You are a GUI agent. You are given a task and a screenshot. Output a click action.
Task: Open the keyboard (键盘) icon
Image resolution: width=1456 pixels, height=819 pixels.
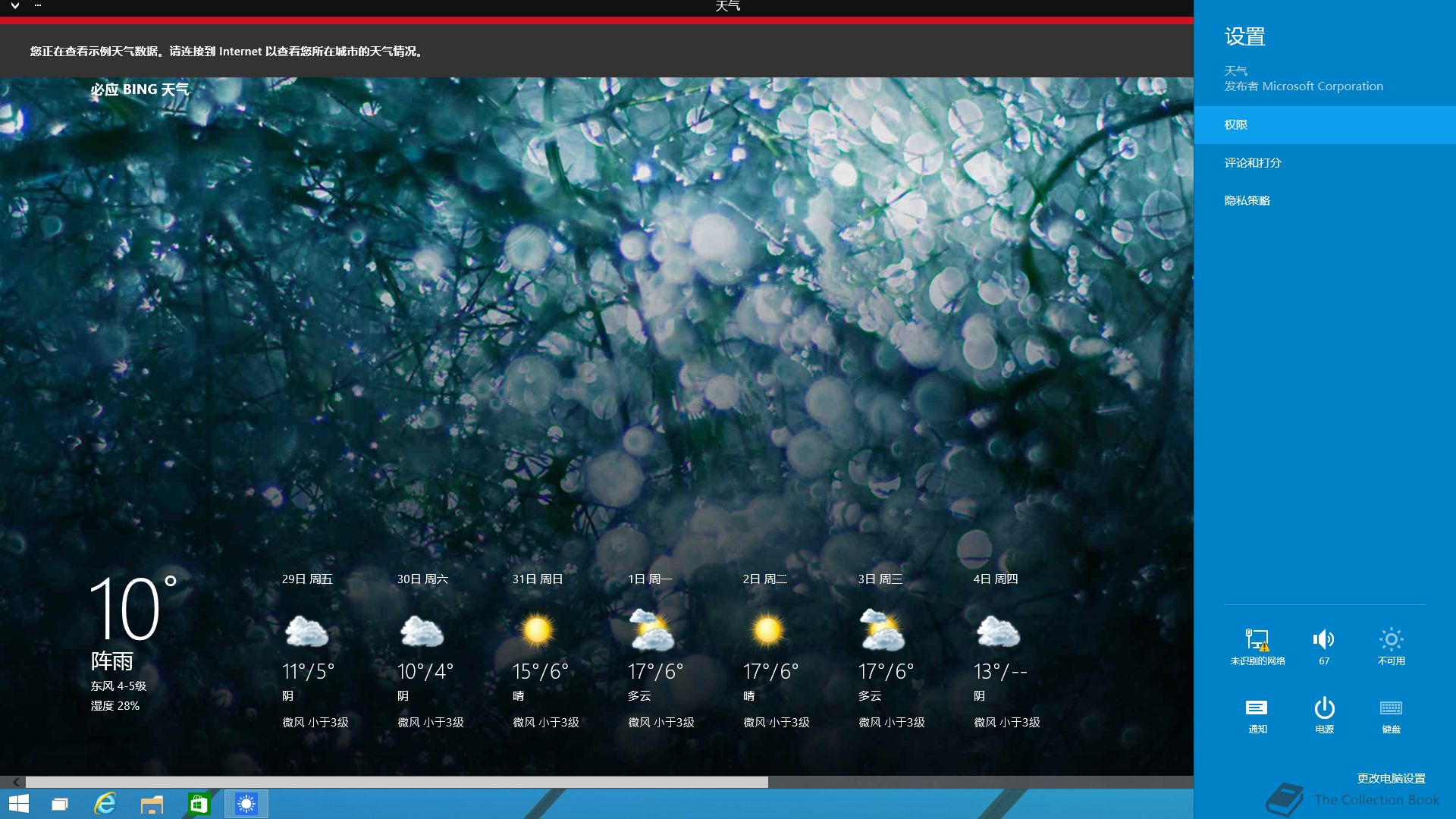(x=1391, y=715)
